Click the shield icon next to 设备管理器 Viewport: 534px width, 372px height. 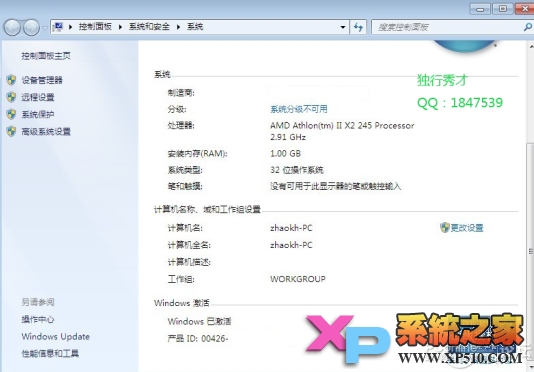(11, 80)
